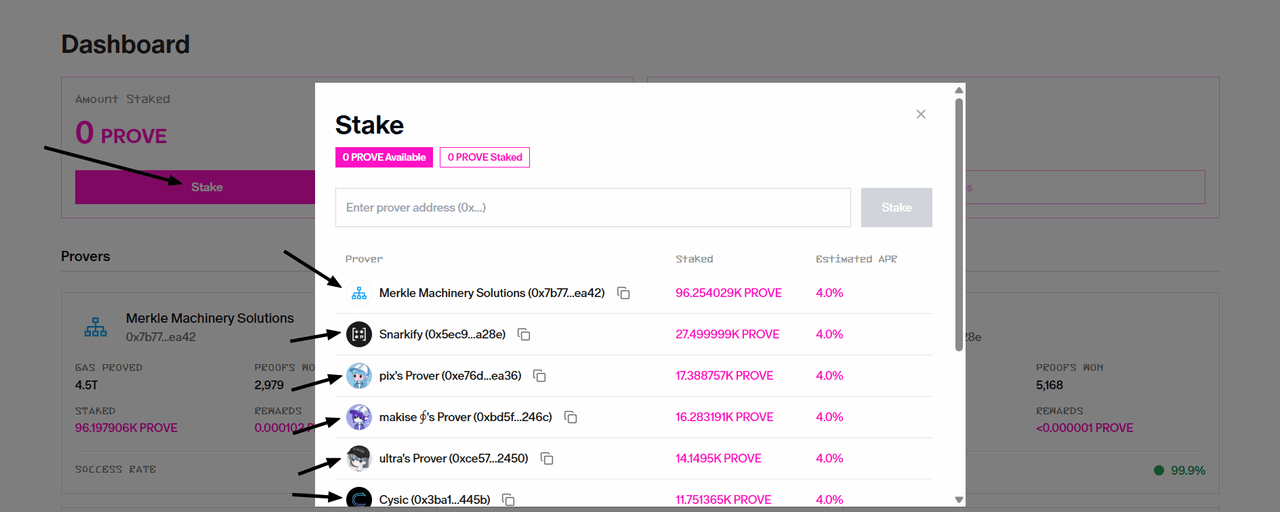Select ultra's Prover row
1280x512 pixels.
[633, 458]
